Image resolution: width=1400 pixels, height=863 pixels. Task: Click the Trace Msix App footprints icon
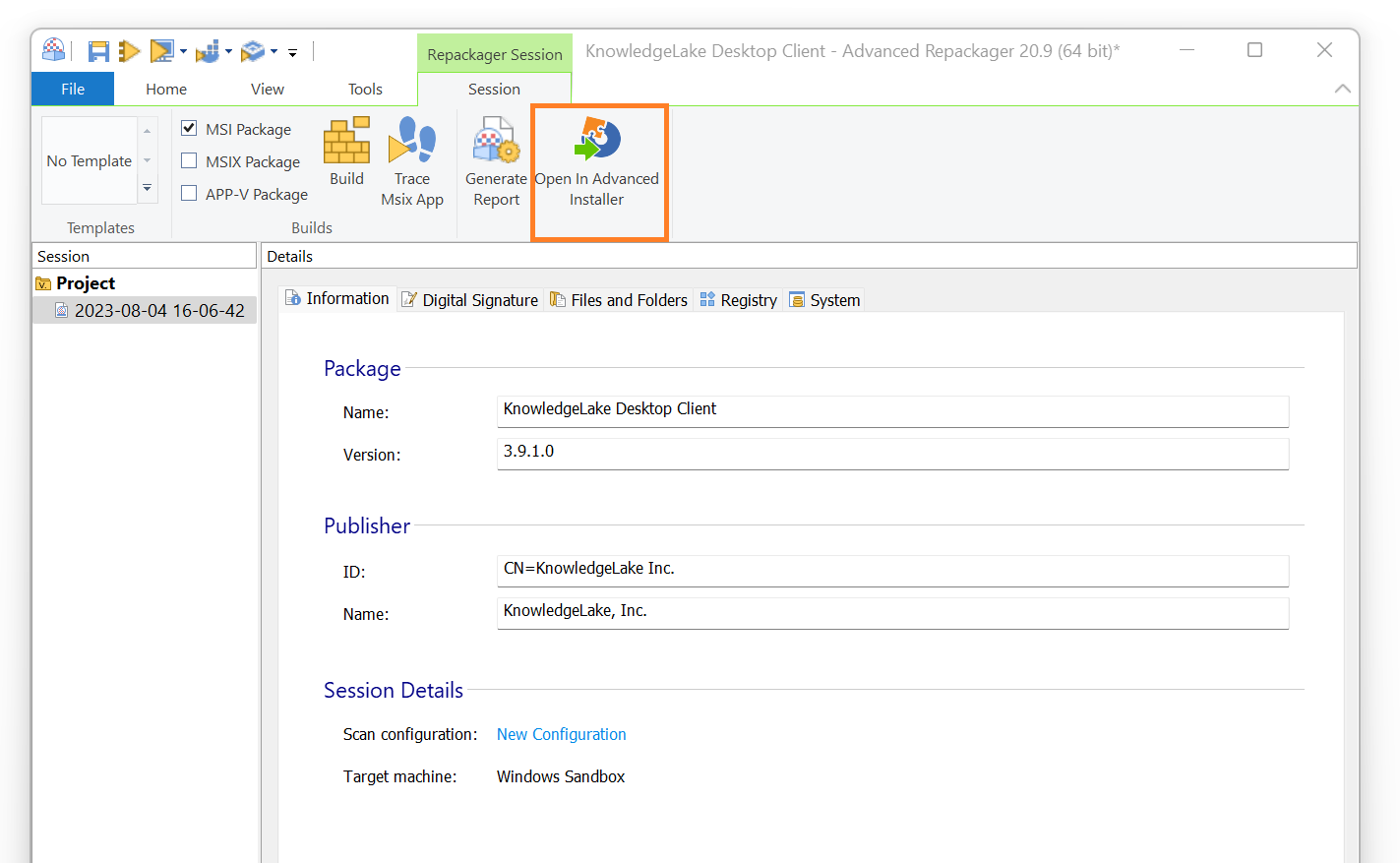pos(412,140)
